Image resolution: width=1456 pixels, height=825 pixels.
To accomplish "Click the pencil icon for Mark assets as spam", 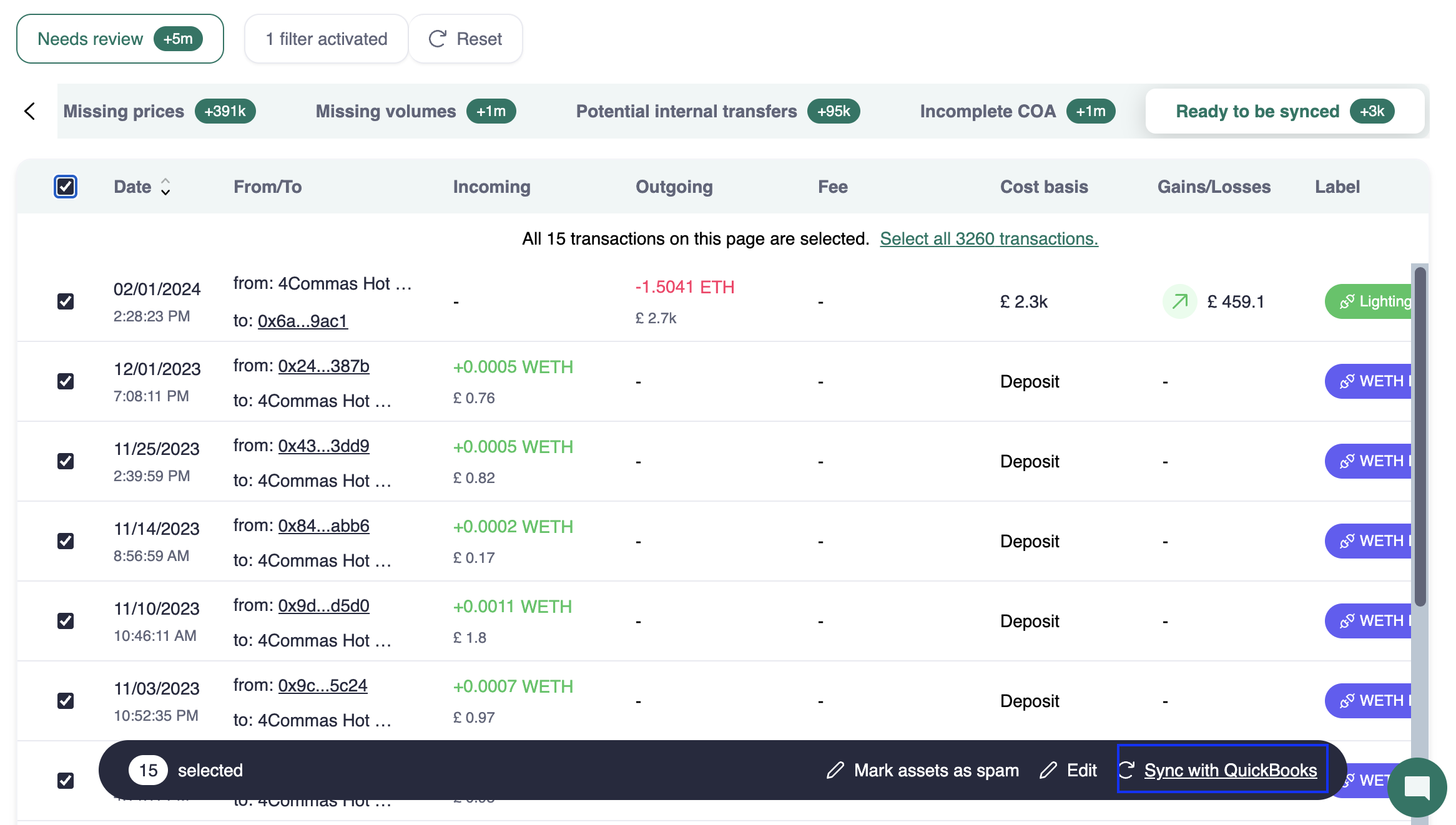I will (835, 770).
